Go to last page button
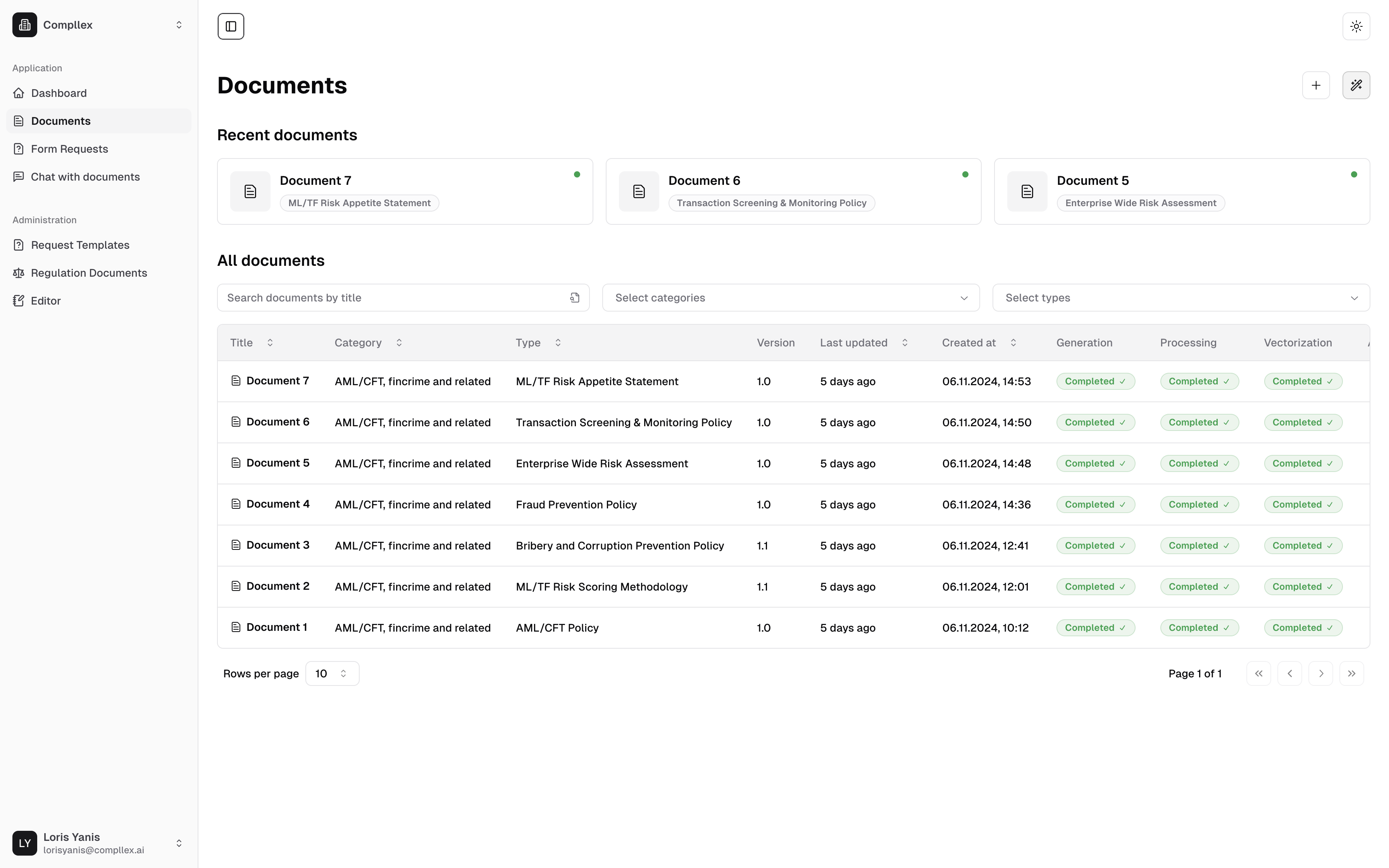The image size is (1389, 868). point(1351,674)
